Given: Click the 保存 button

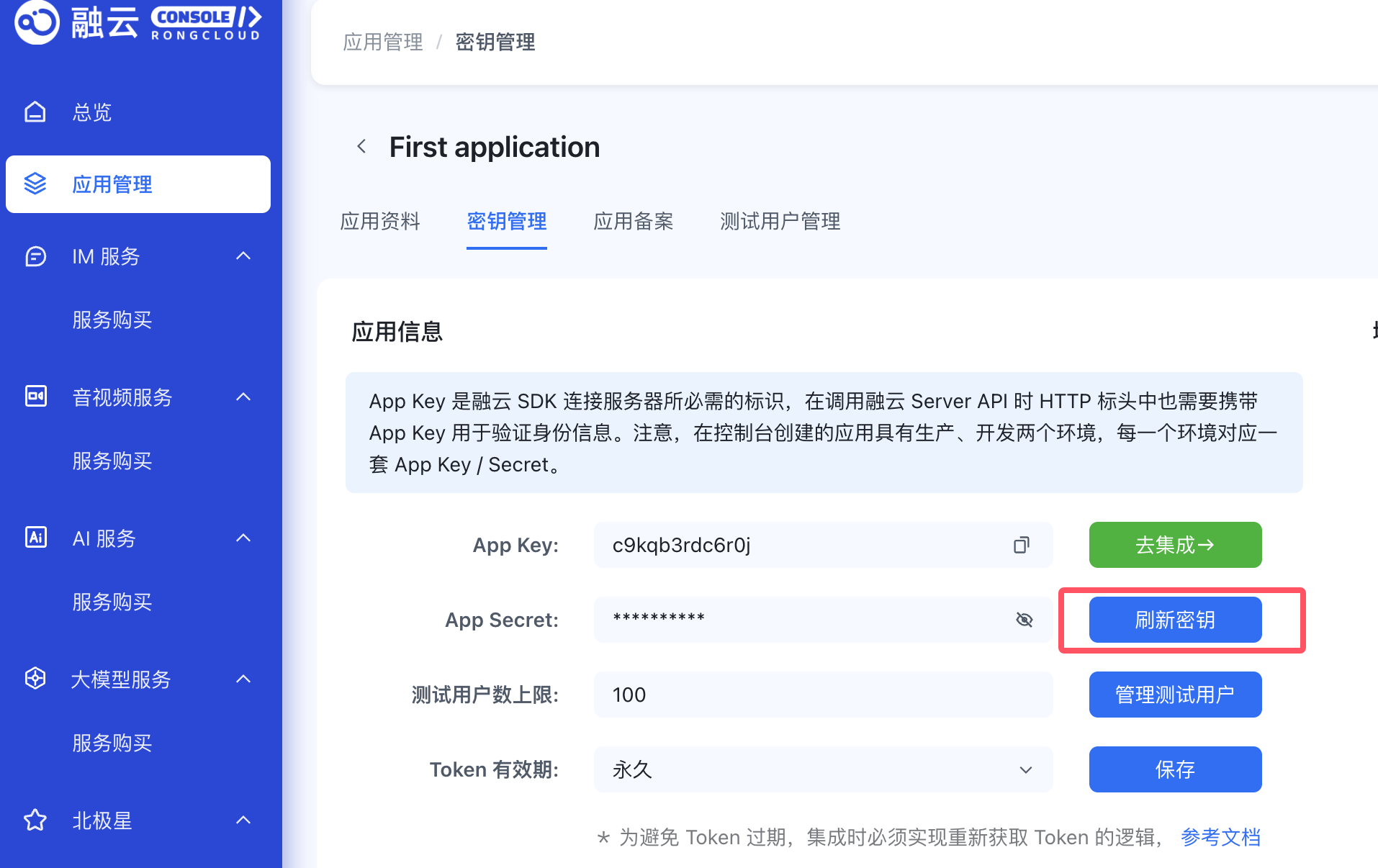Looking at the screenshot, I should 1175,769.
